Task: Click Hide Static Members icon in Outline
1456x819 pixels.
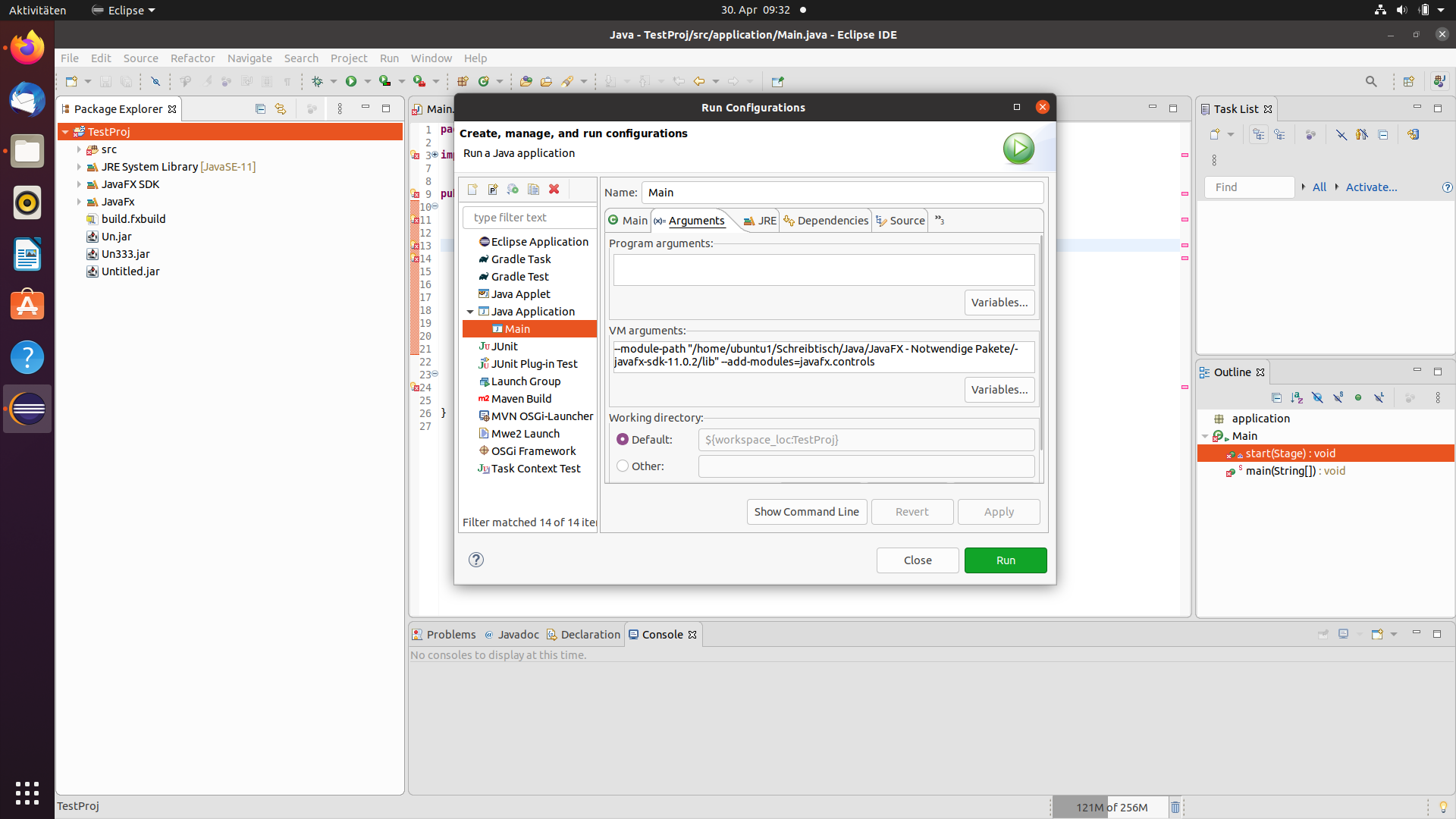Action: [1338, 397]
